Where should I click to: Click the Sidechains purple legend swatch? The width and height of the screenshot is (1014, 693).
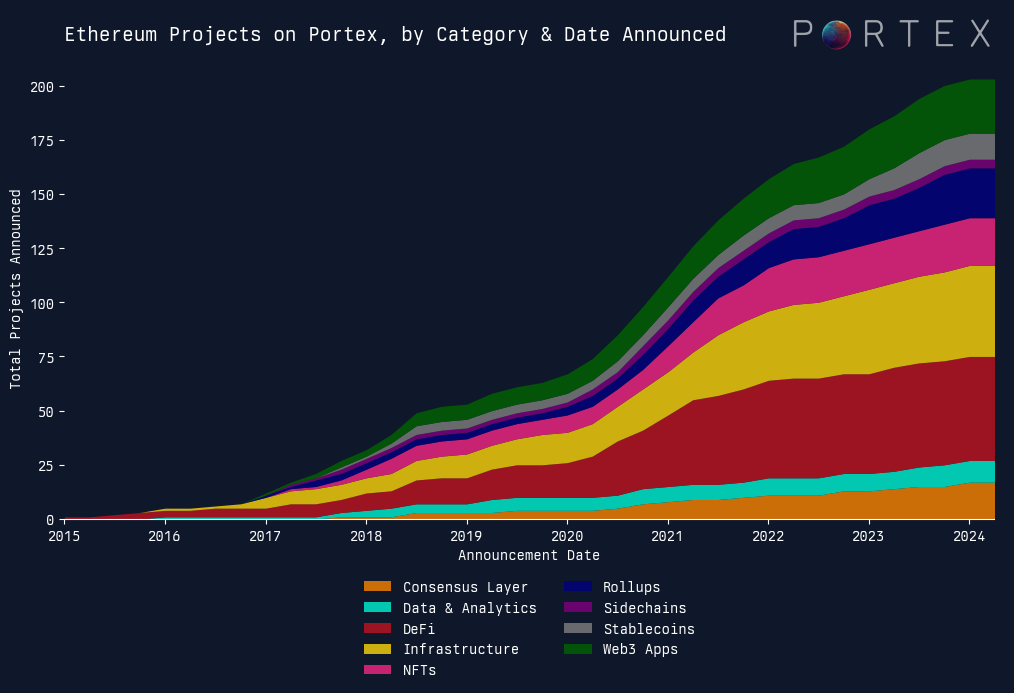(577, 607)
